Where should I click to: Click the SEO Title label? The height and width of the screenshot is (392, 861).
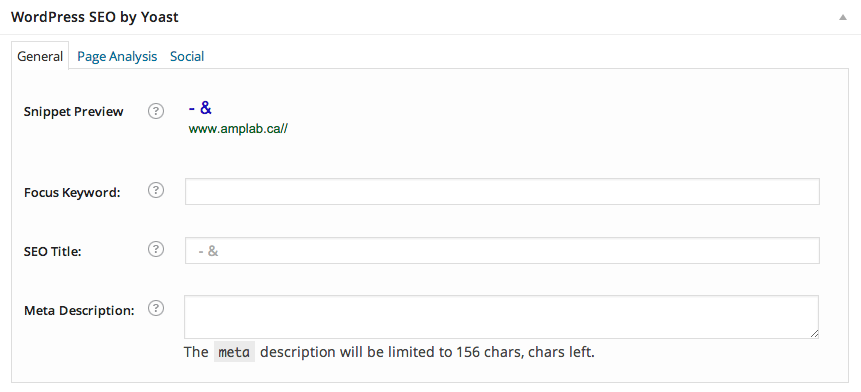(x=53, y=251)
